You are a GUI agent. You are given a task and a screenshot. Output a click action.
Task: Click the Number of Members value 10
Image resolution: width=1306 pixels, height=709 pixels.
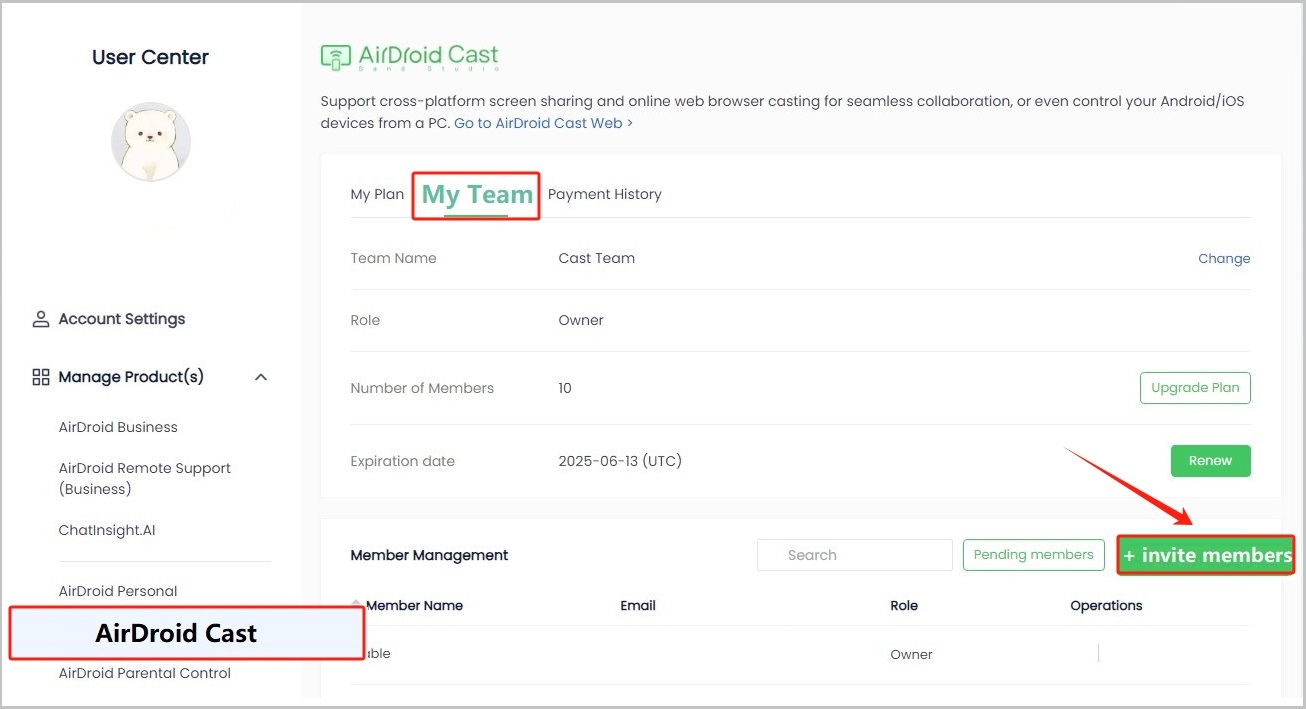click(565, 388)
